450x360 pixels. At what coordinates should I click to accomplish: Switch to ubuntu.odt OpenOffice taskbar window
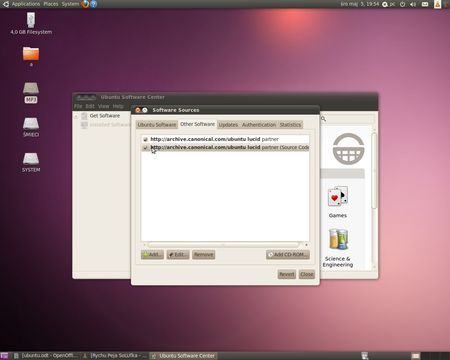(45, 356)
